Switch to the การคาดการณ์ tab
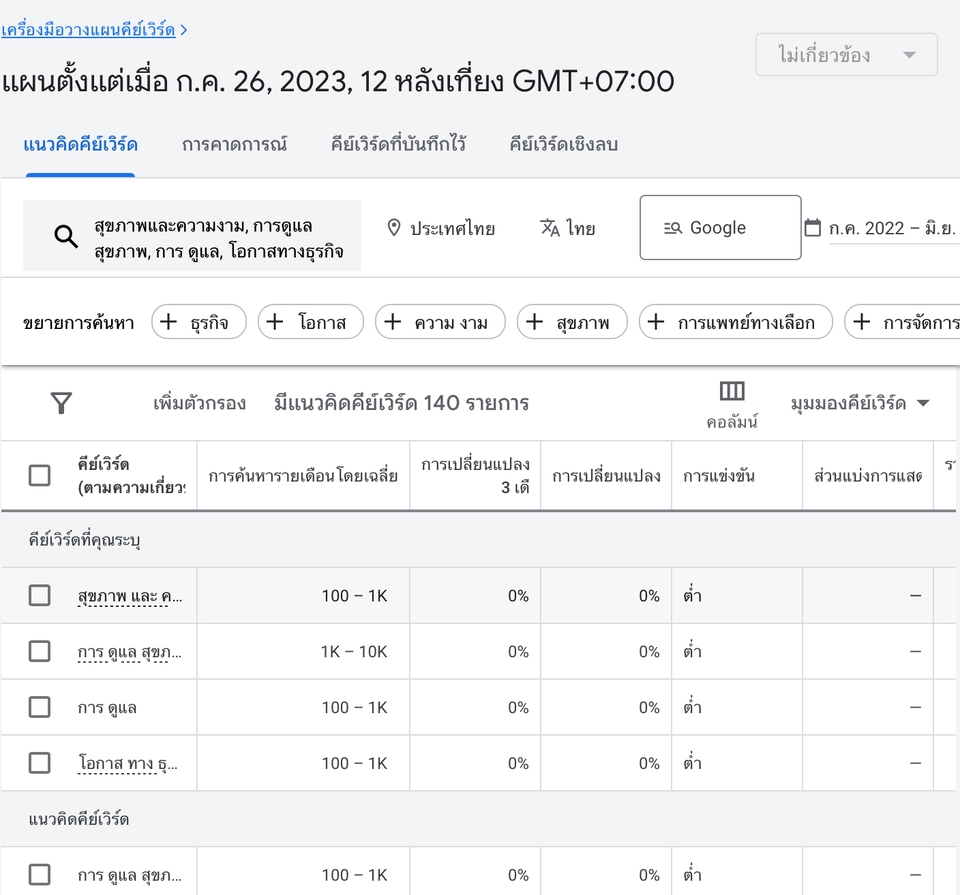960x895 pixels. 234,144
